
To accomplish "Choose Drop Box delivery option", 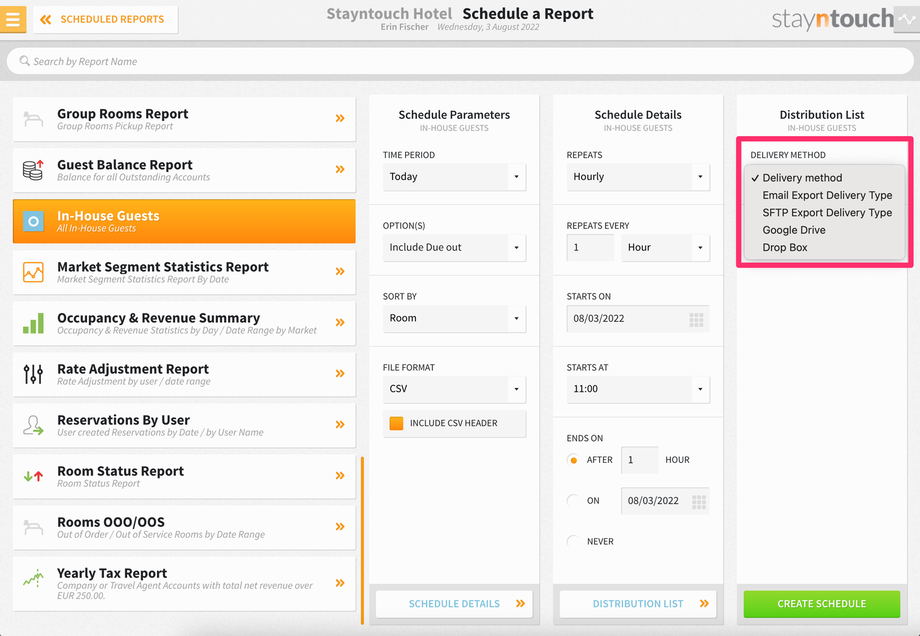I will pos(824,248).
